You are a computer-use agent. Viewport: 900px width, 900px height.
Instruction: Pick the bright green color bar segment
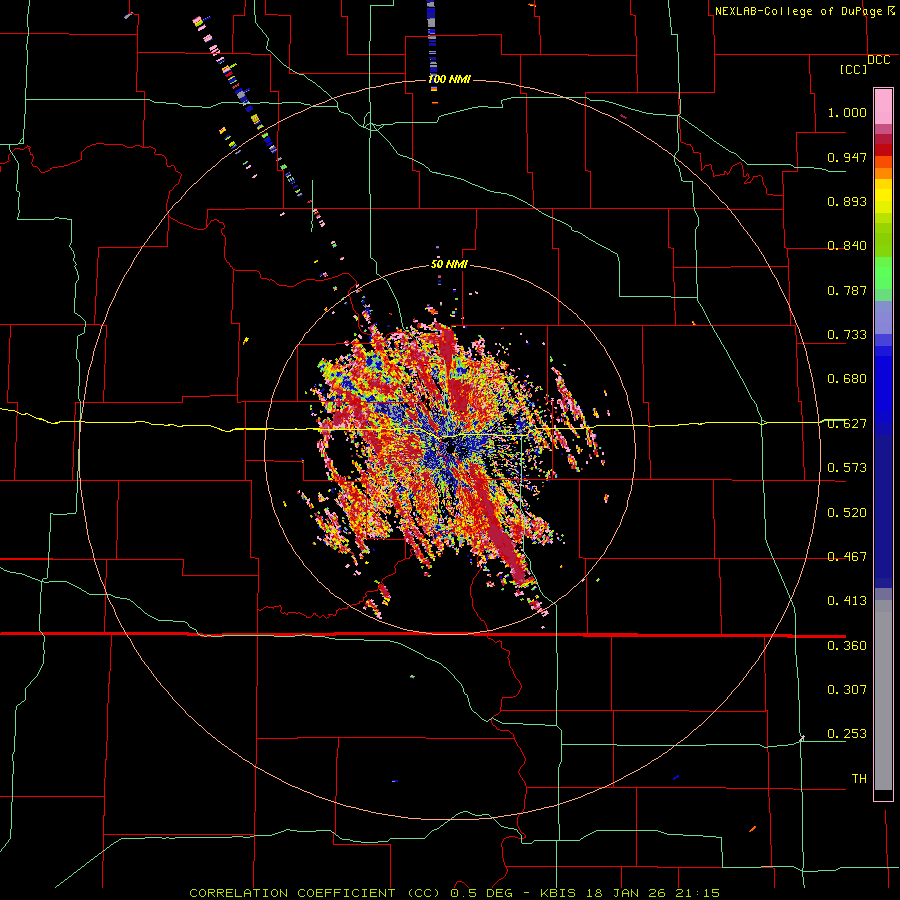(883, 273)
